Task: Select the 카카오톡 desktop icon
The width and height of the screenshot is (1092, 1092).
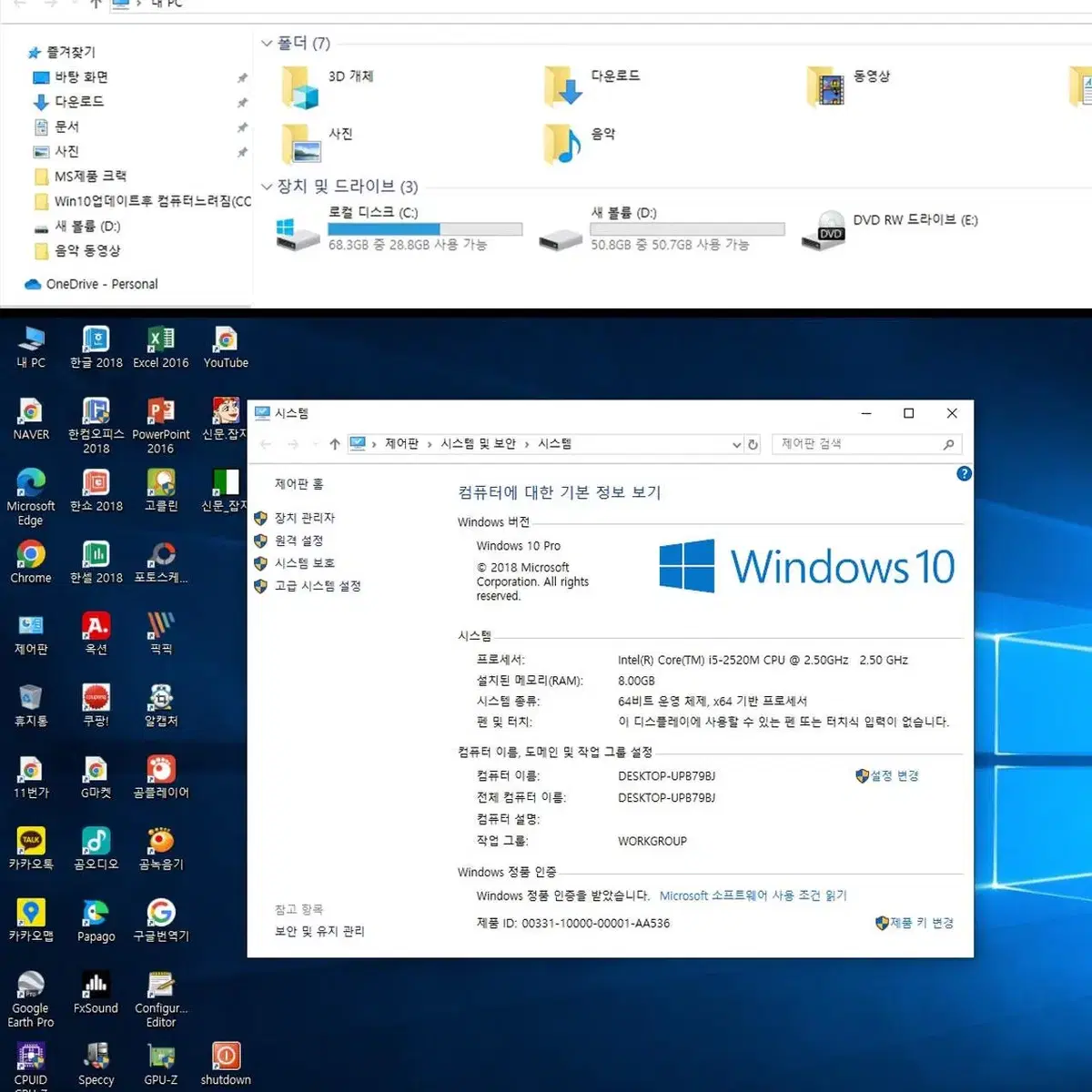Action: (x=31, y=850)
